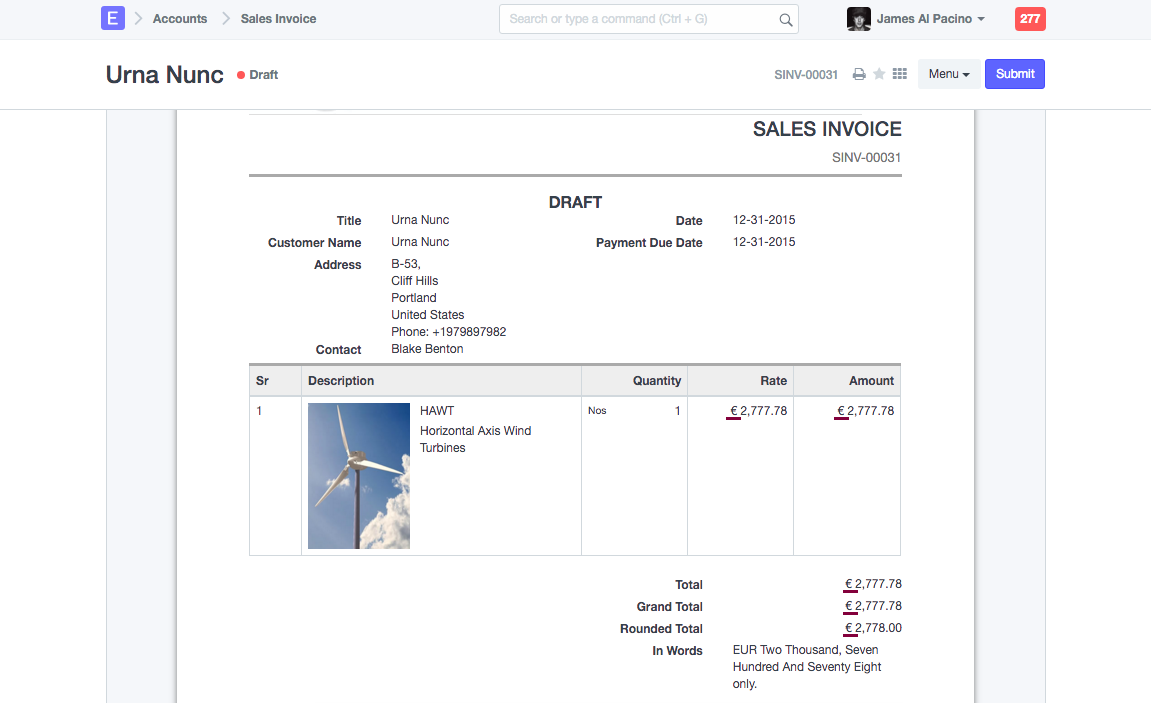Focus the search or command input field

point(640,19)
